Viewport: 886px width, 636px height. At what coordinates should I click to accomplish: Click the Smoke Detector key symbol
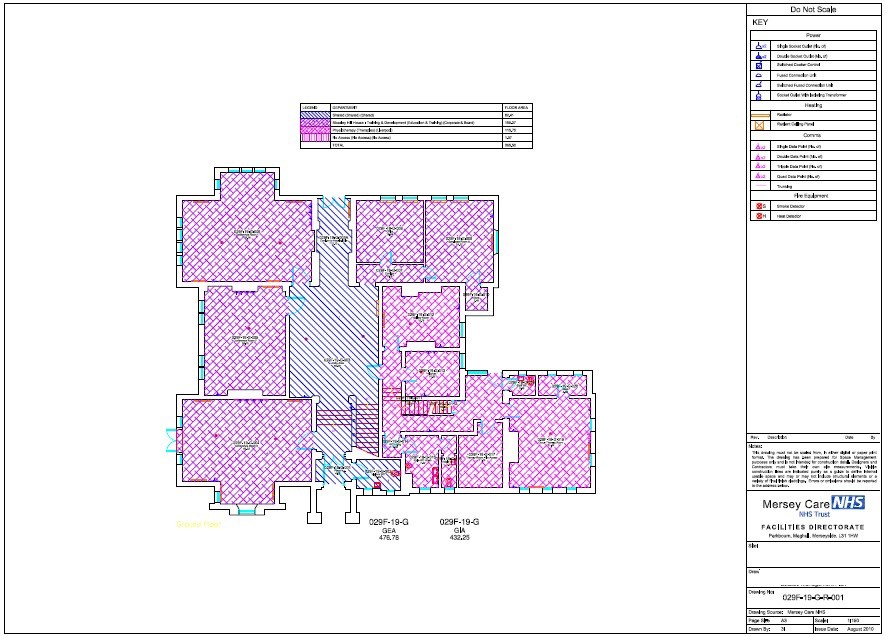(761, 206)
